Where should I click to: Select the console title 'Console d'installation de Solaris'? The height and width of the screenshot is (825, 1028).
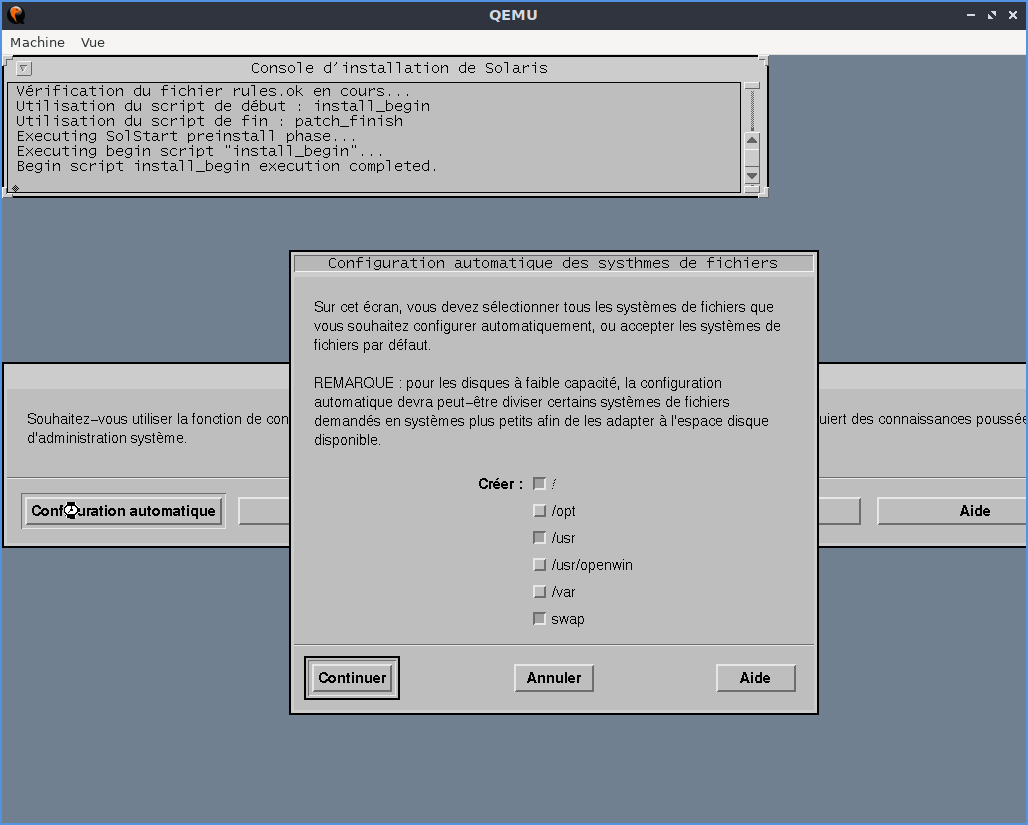(x=399, y=68)
